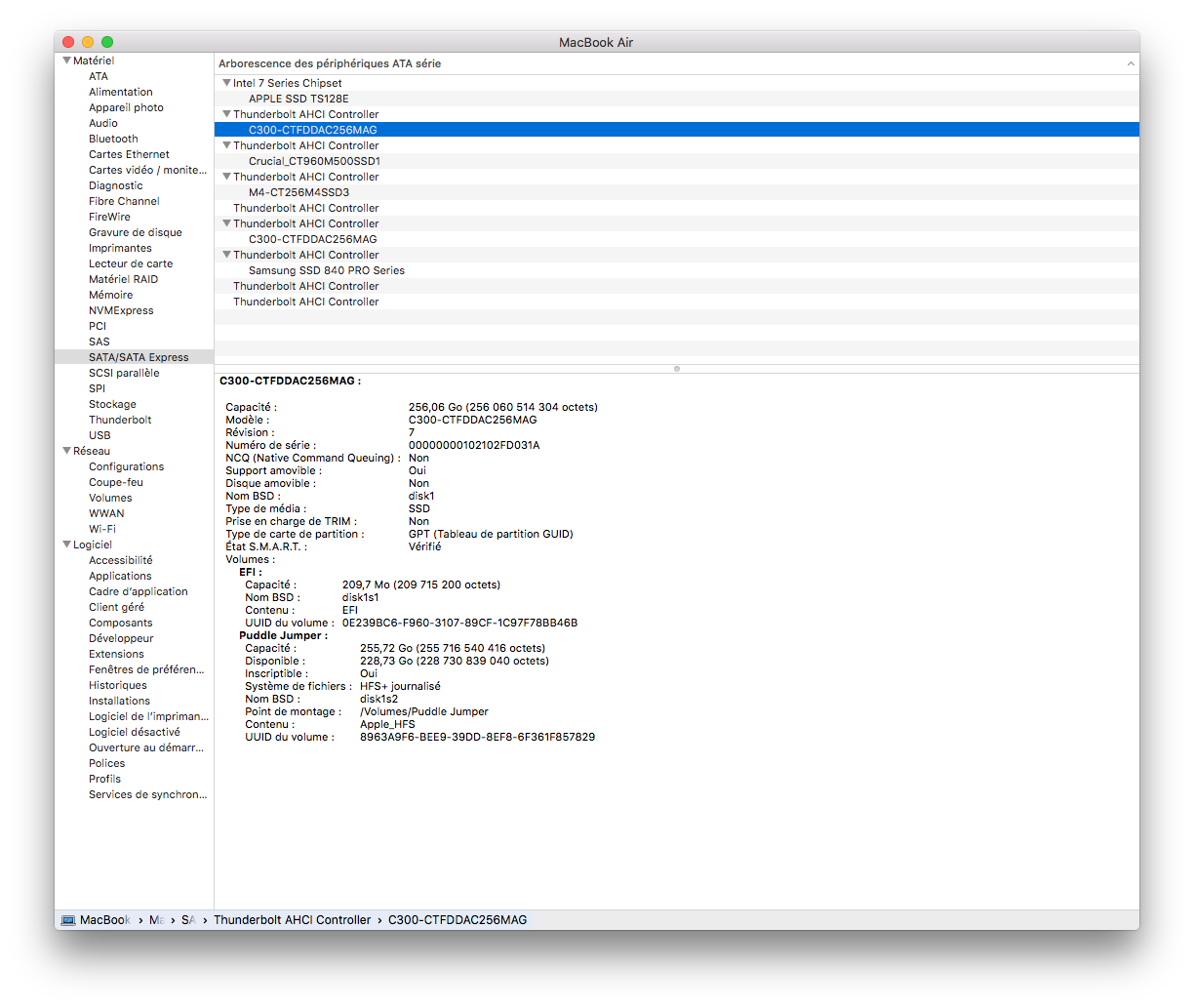Collapse the Intel 7 Series Chipset node
This screenshot has height=1008, width=1194.
(x=226, y=83)
